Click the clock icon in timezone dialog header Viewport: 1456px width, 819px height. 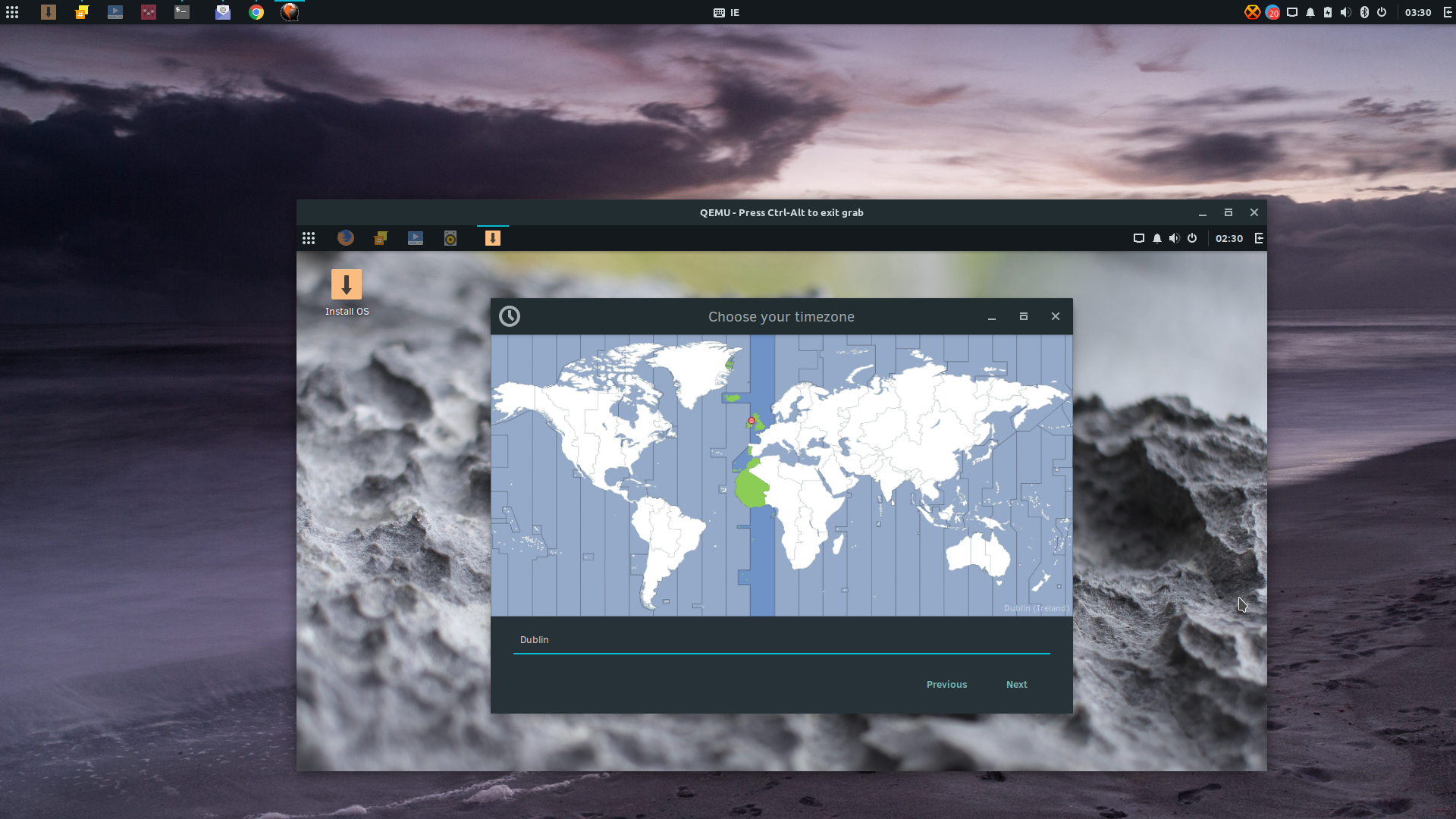tap(510, 316)
